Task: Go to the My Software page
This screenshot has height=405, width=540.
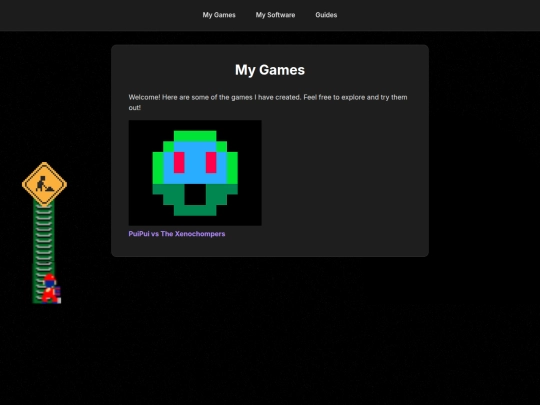Action: 275,15
